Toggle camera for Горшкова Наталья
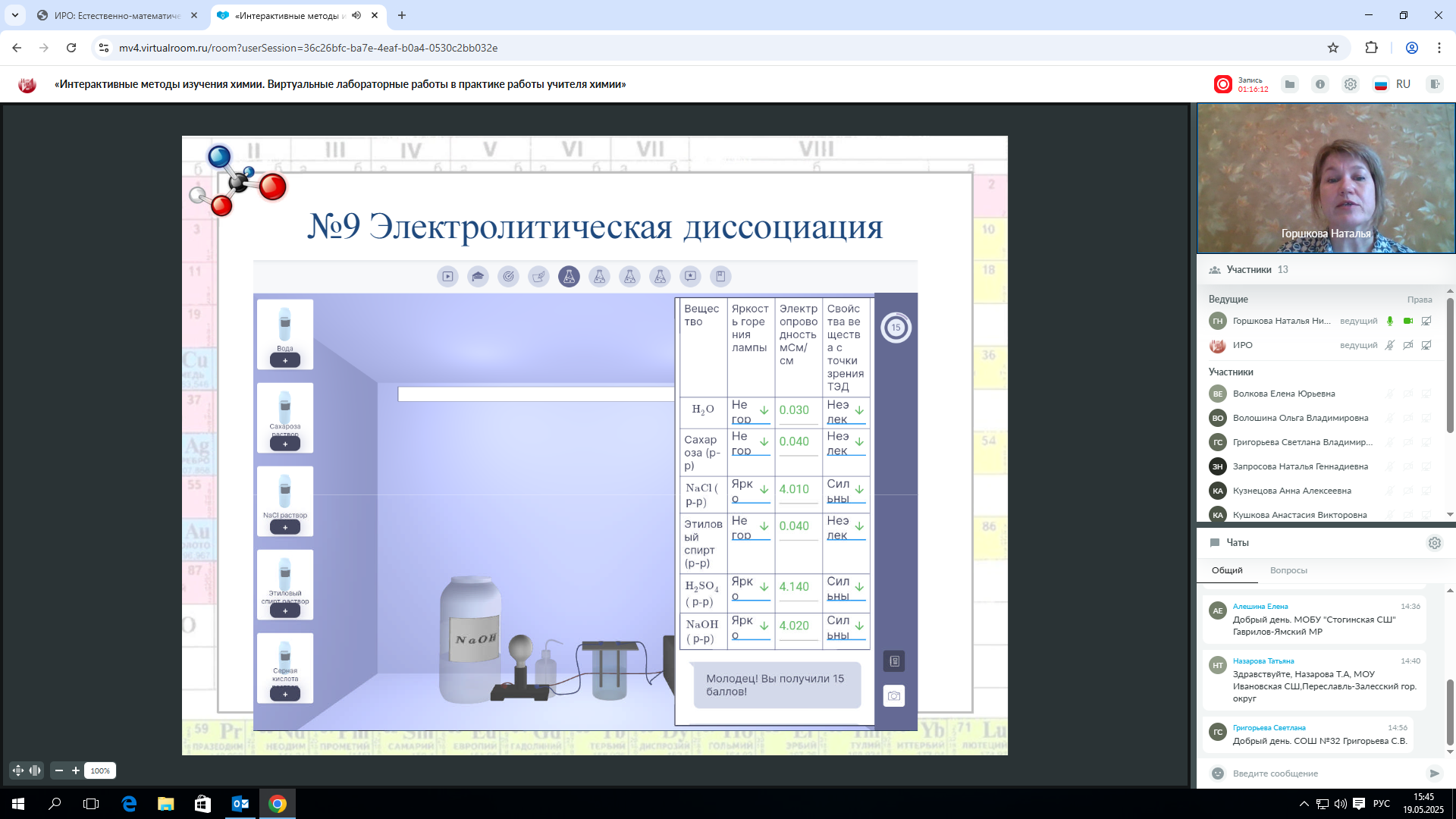 1408,322
